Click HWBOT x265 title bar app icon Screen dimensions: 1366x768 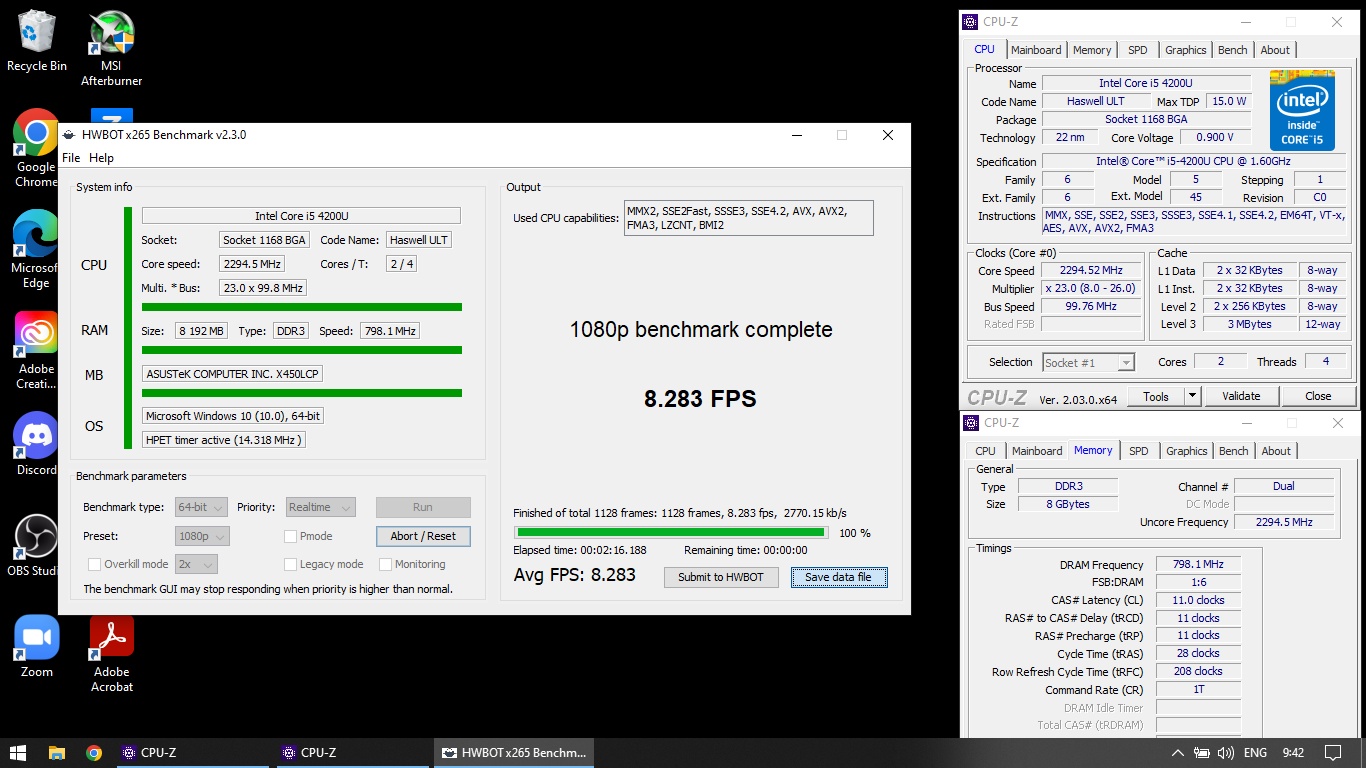pos(69,135)
